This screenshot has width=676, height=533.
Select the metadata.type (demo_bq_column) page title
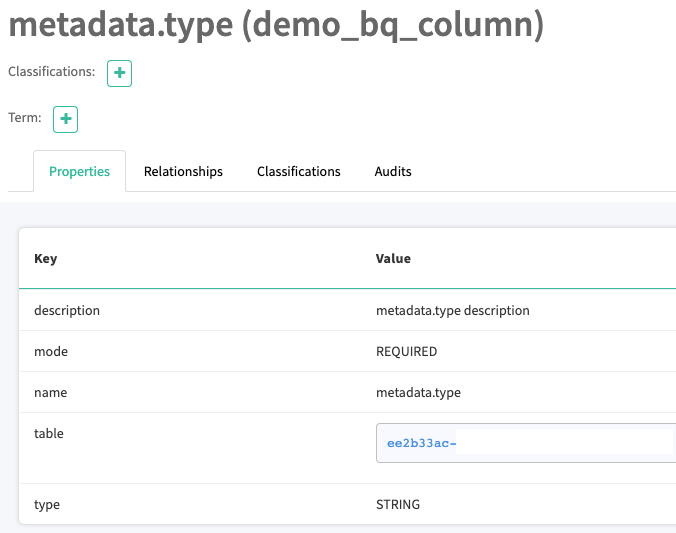[276, 25]
